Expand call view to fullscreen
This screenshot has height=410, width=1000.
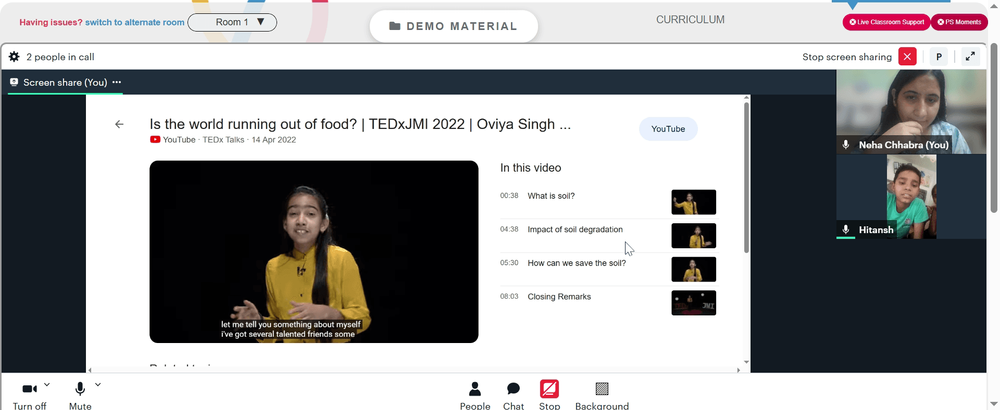(x=969, y=57)
